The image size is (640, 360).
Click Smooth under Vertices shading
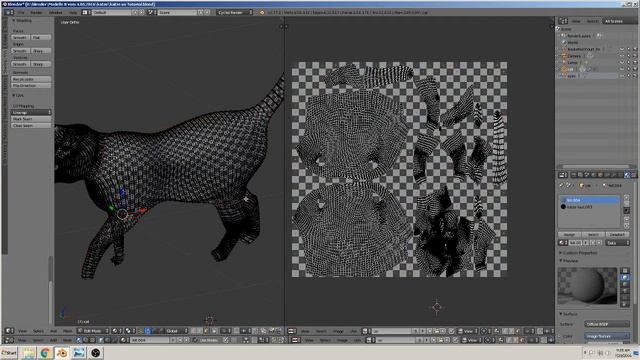coord(20,64)
